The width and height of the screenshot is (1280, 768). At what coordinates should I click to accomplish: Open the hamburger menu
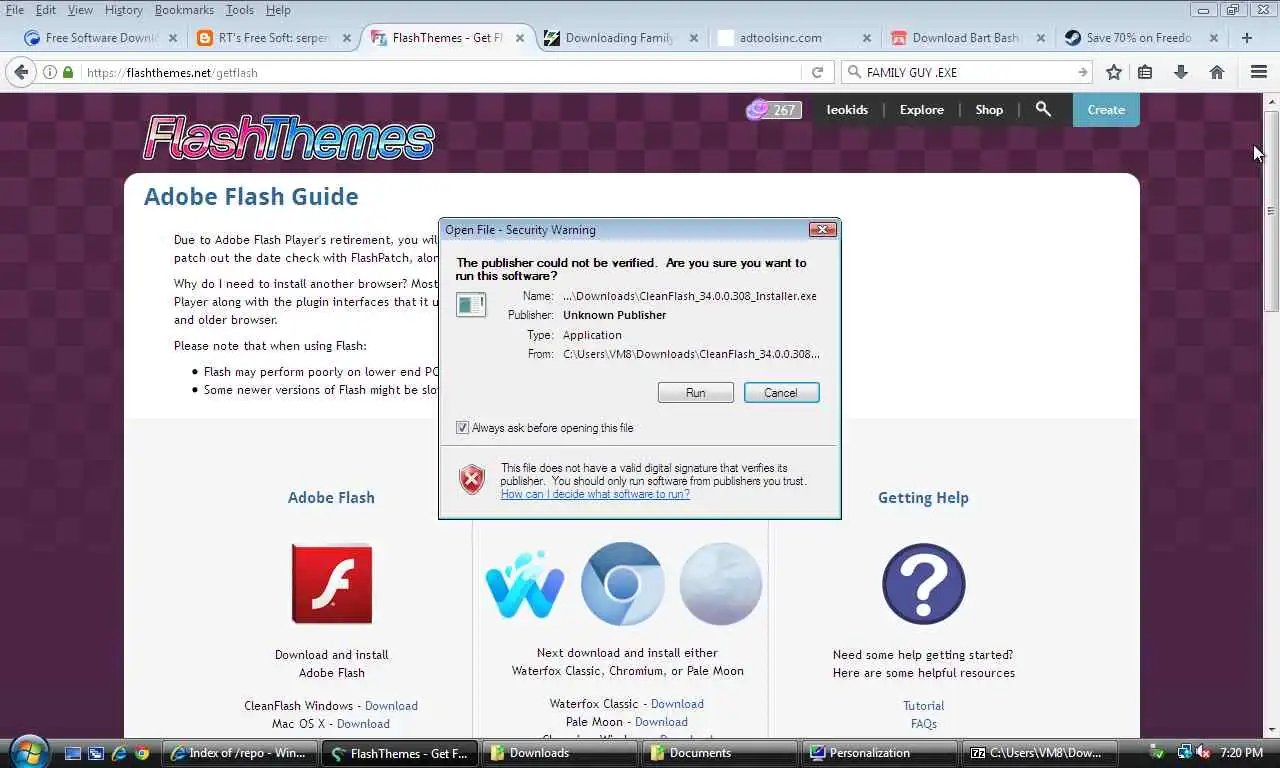tap(1259, 72)
